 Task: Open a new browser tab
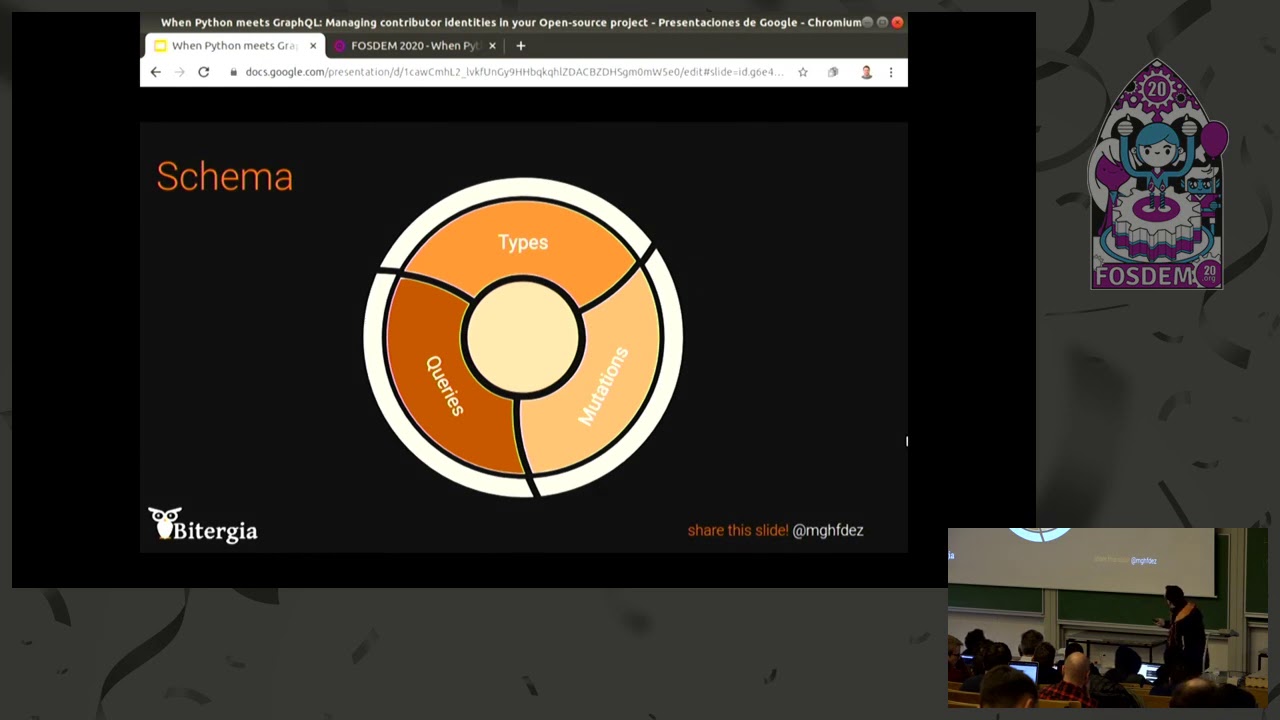[x=520, y=45]
